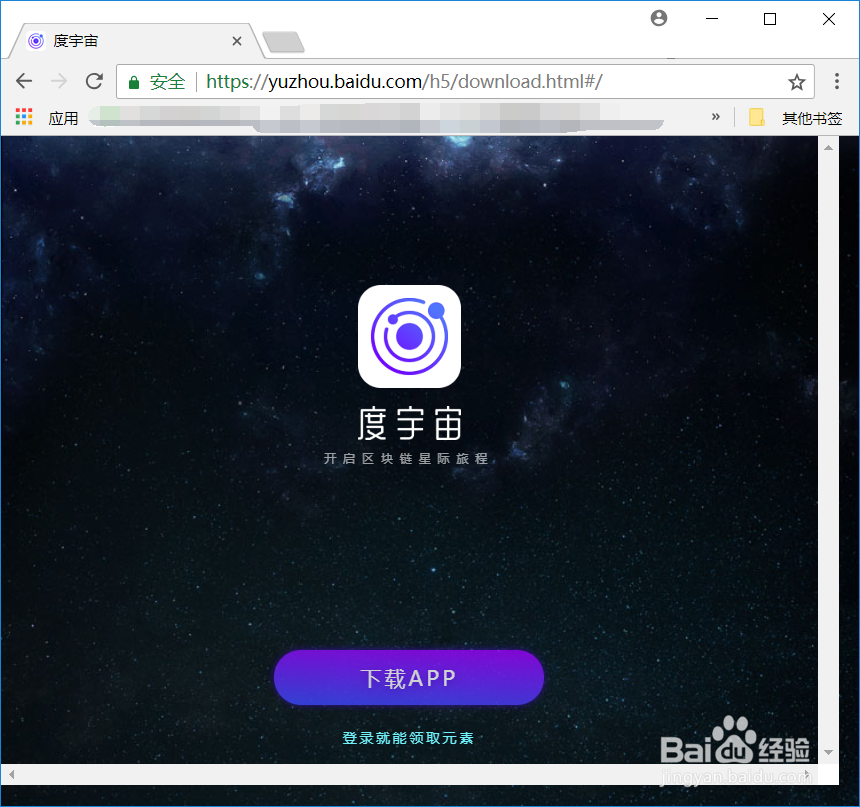Close the 度宇宙 tab
Screen dimensions: 860x807
pyautogui.click(x=236, y=41)
